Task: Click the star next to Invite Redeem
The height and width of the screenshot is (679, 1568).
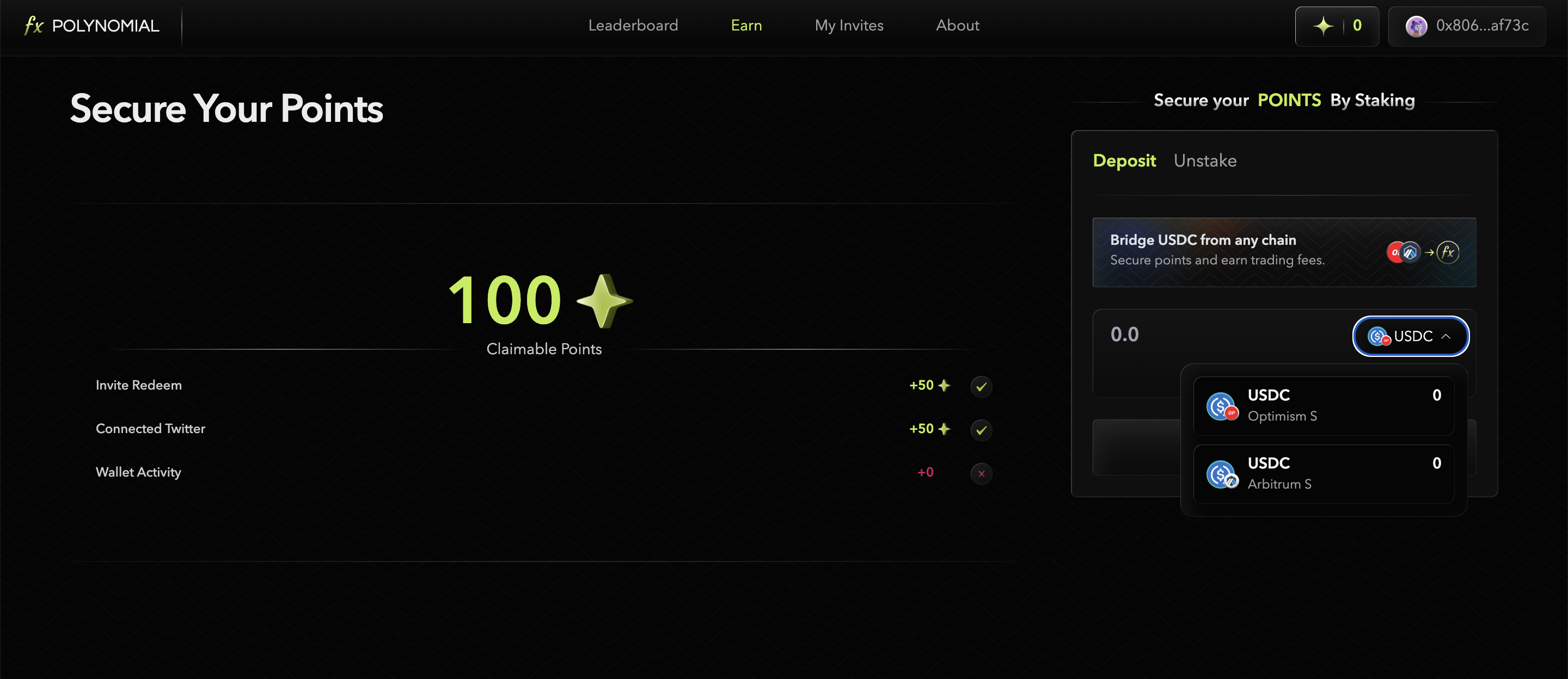Action: tap(944, 386)
